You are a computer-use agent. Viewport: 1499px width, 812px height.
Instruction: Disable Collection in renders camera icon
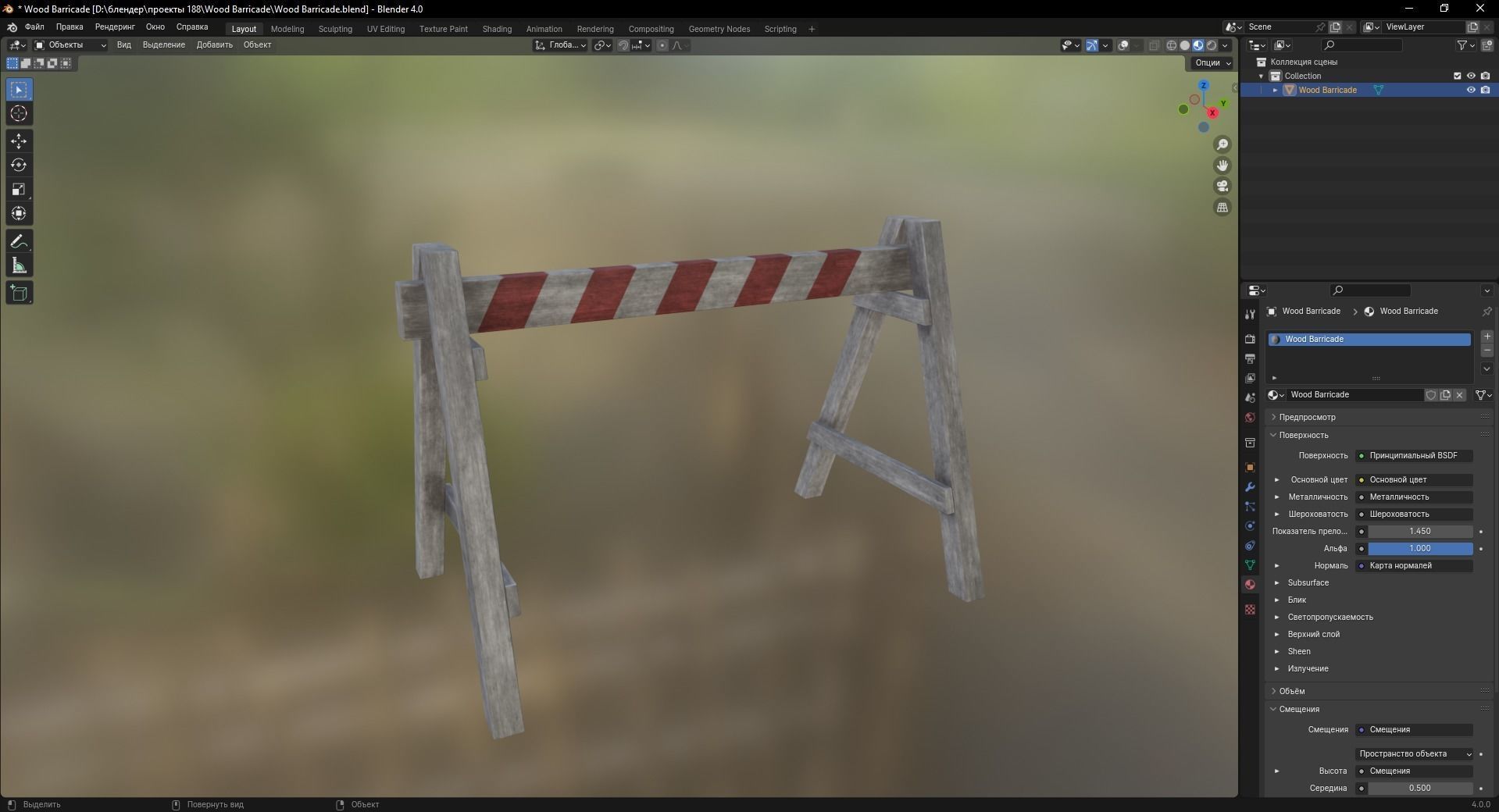[x=1485, y=76]
